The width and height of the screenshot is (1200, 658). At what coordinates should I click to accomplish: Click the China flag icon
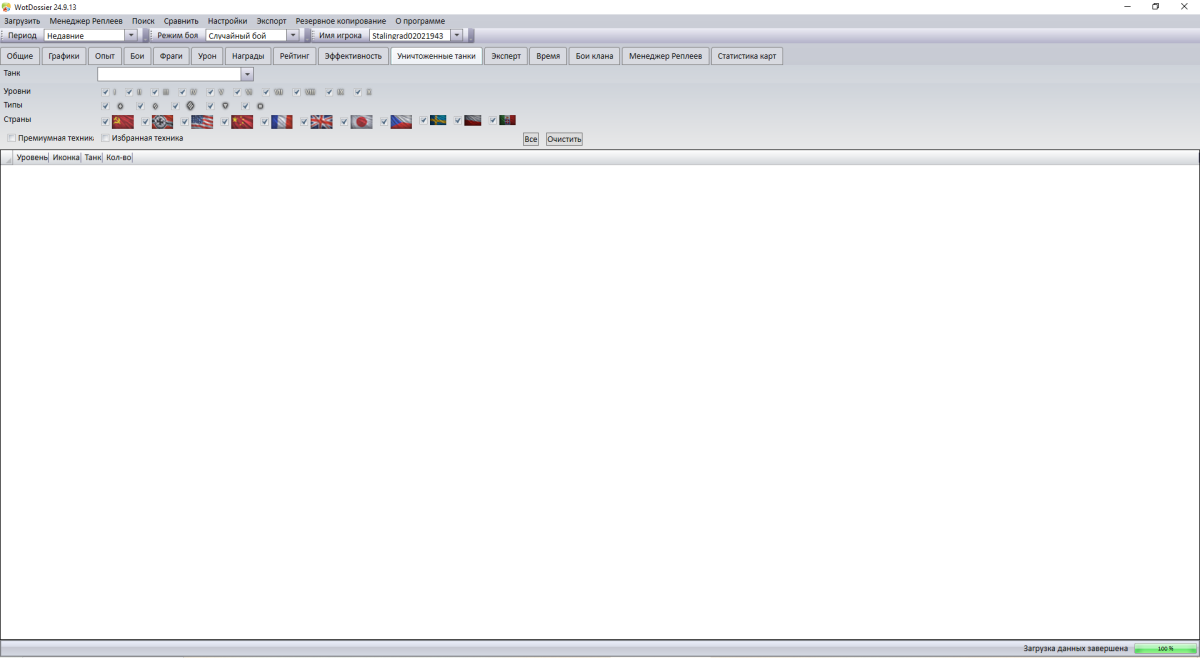[x=242, y=121]
